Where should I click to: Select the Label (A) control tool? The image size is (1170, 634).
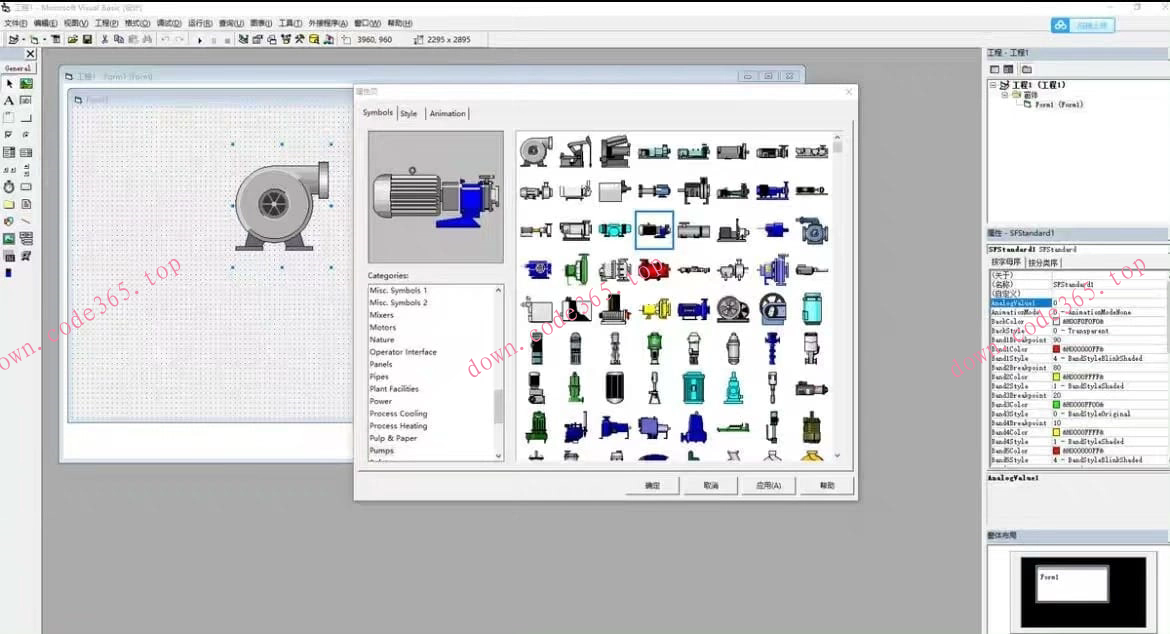pos(9,101)
